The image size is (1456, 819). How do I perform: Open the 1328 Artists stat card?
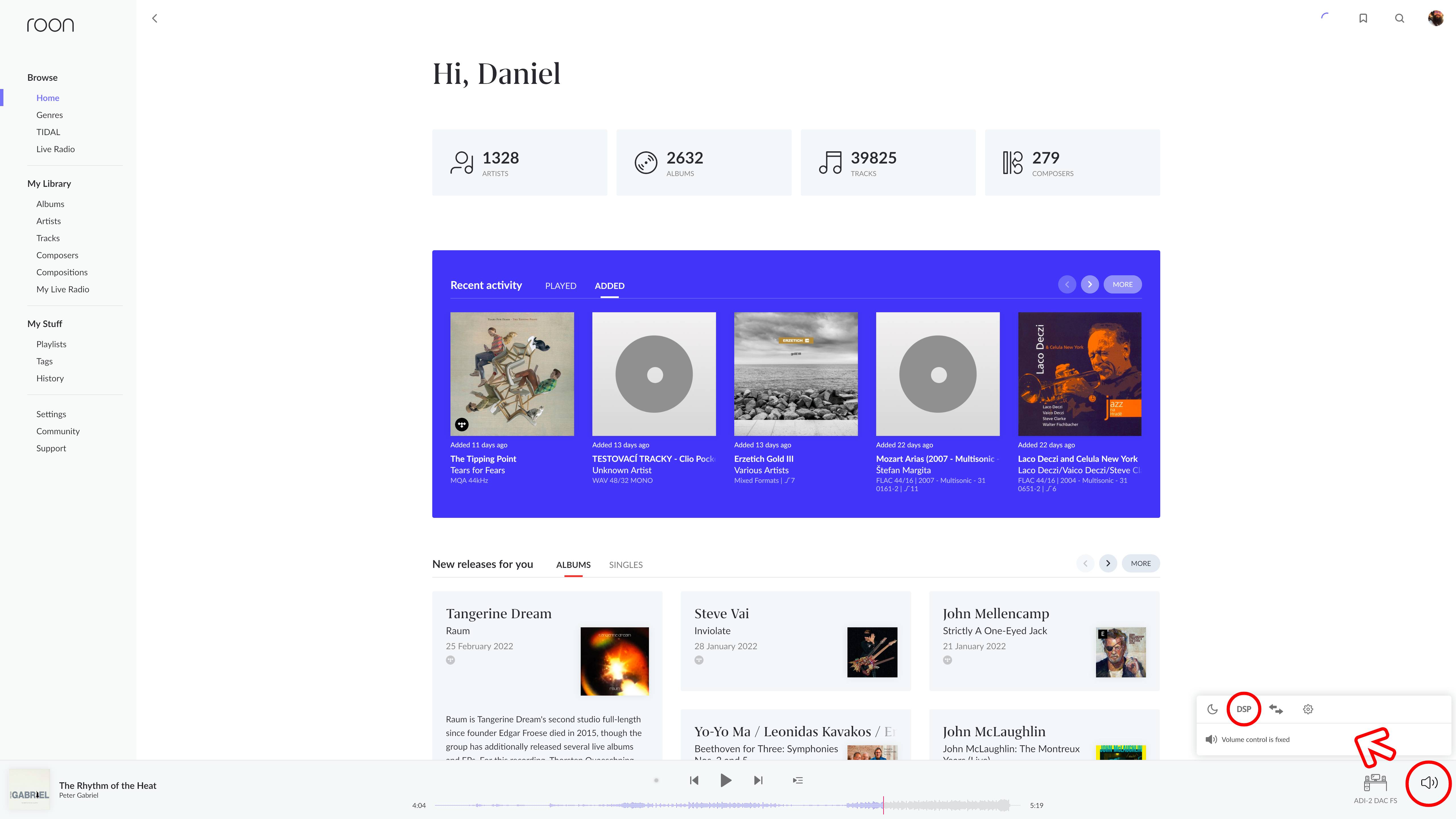520,162
